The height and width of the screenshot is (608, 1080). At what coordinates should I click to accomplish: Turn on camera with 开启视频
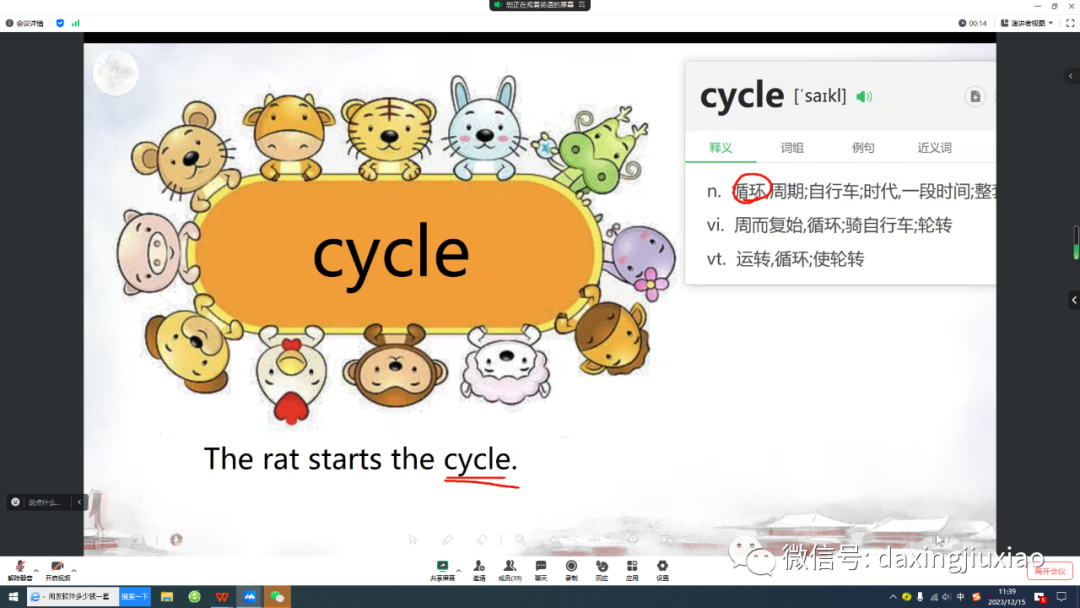tap(57, 569)
